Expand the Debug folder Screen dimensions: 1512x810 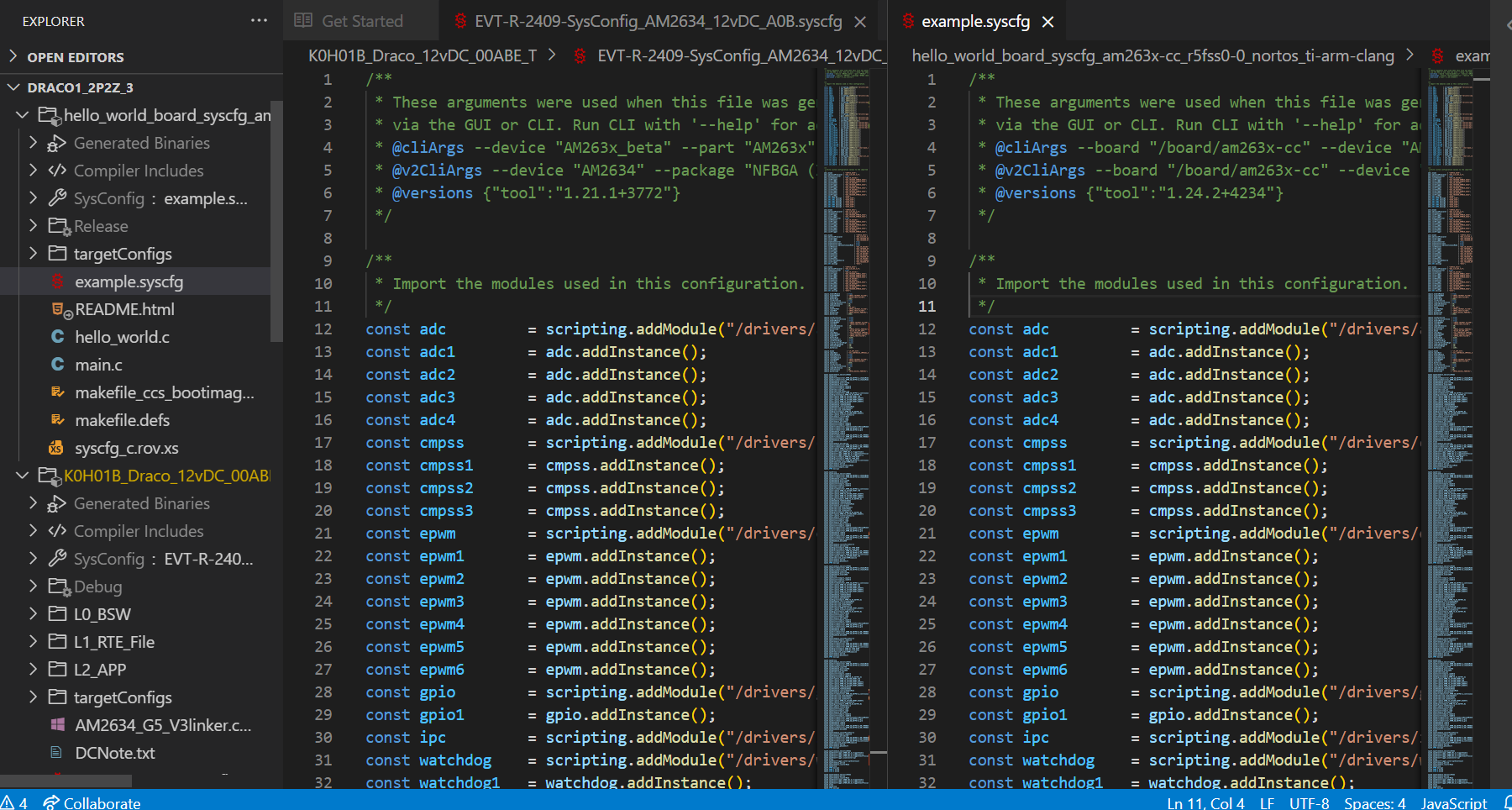coord(33,586)
